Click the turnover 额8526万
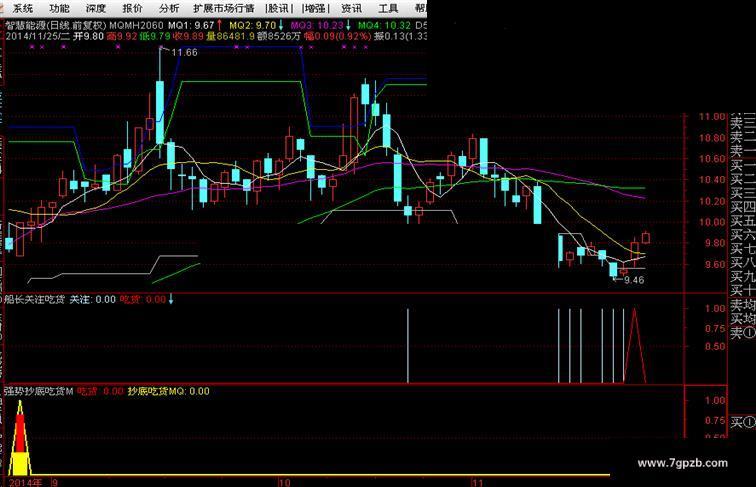This screenshot has height=487, width=756. 279,36
